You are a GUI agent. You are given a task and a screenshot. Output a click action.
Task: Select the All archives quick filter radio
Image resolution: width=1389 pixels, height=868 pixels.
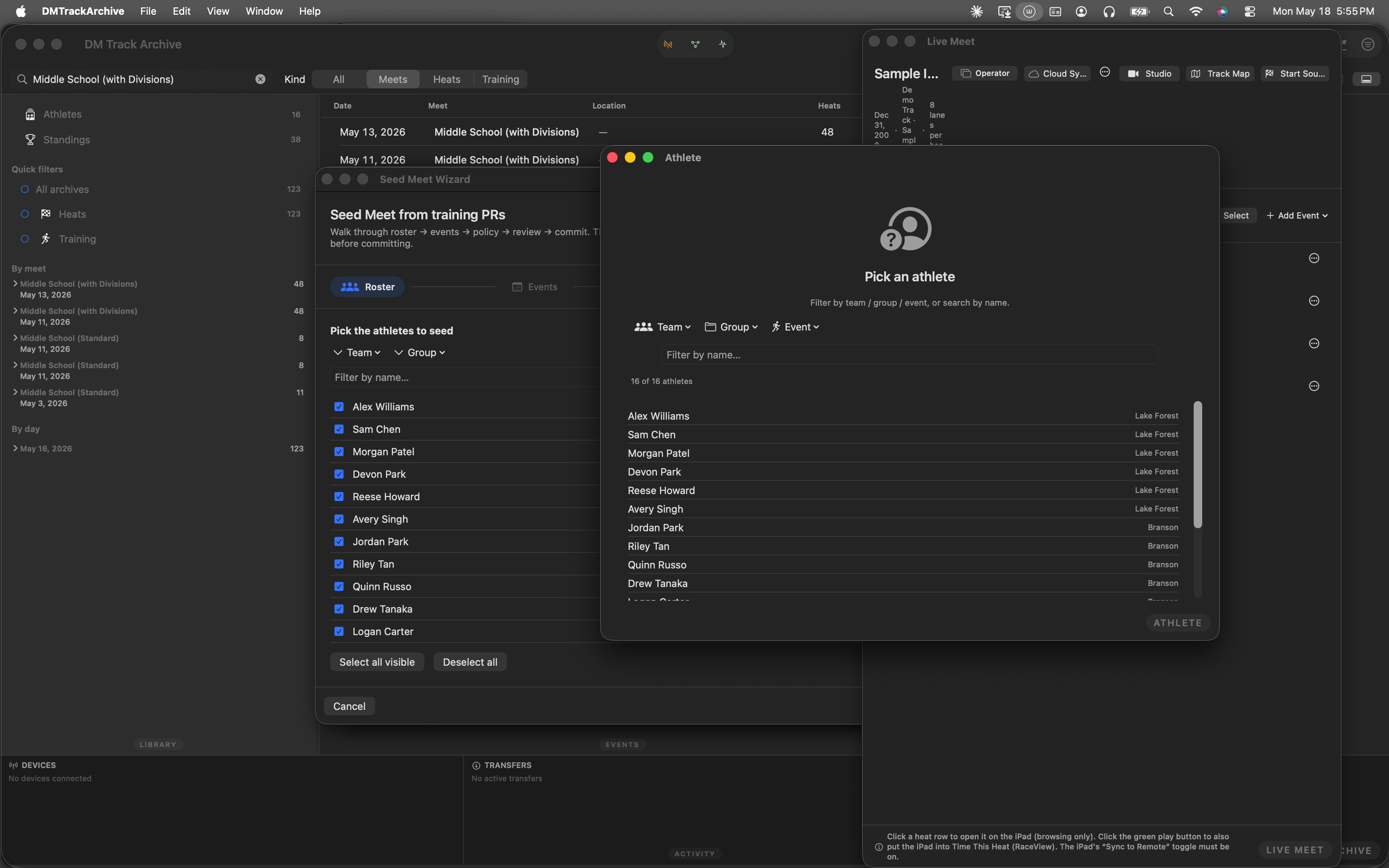25,189
